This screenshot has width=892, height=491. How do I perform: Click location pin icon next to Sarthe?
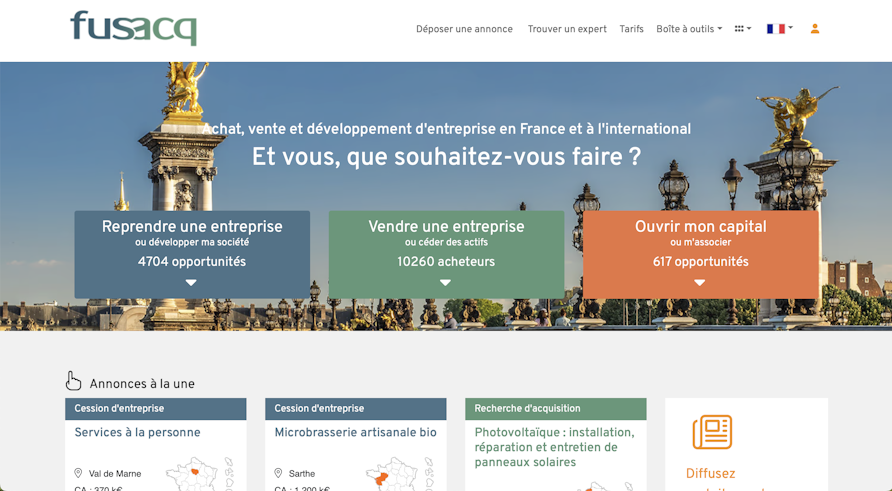click(x=278, y=473)
